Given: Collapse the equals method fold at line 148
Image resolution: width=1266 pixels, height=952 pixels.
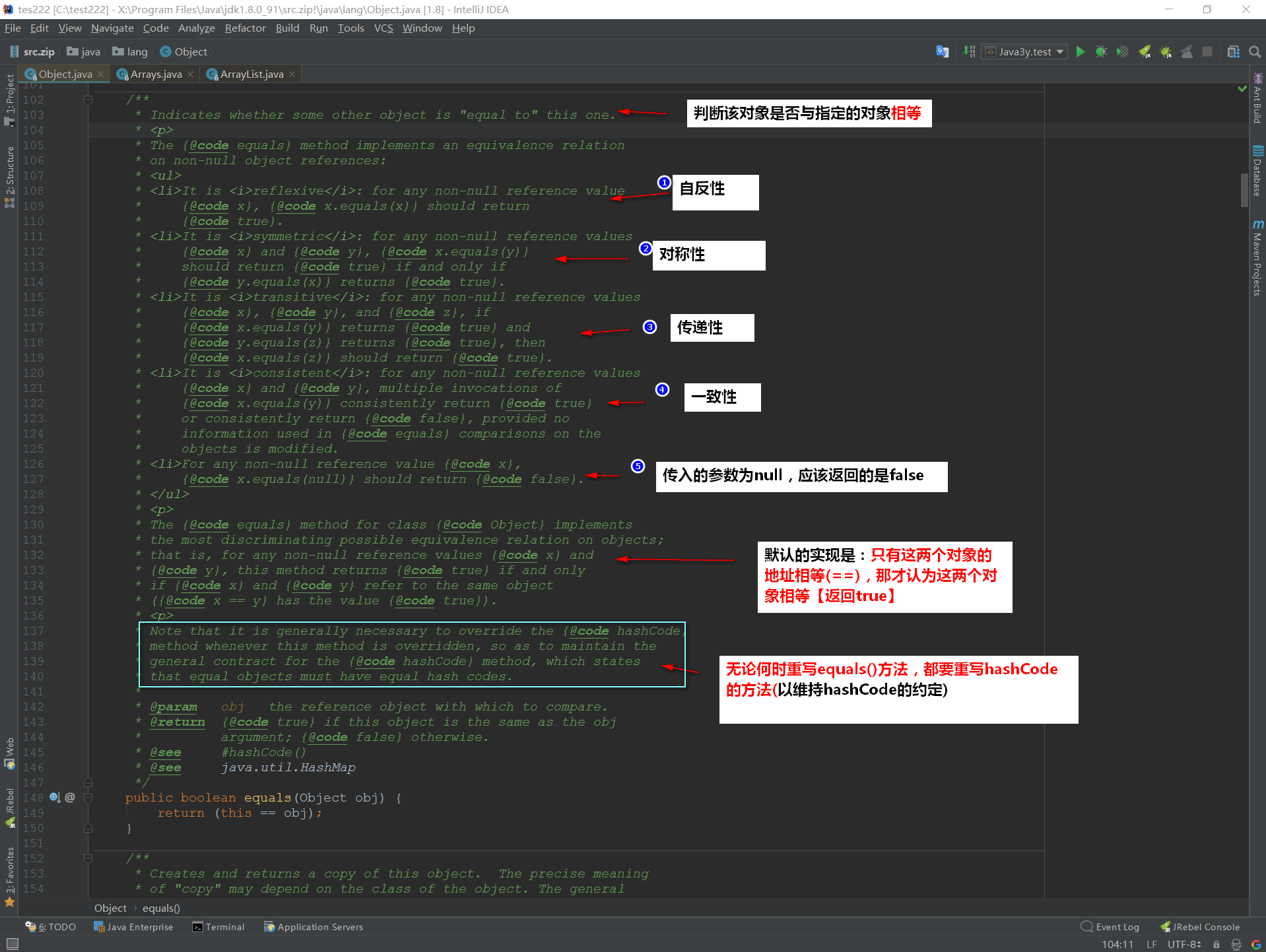Looking at the screenshot, I should coord(88,798).
